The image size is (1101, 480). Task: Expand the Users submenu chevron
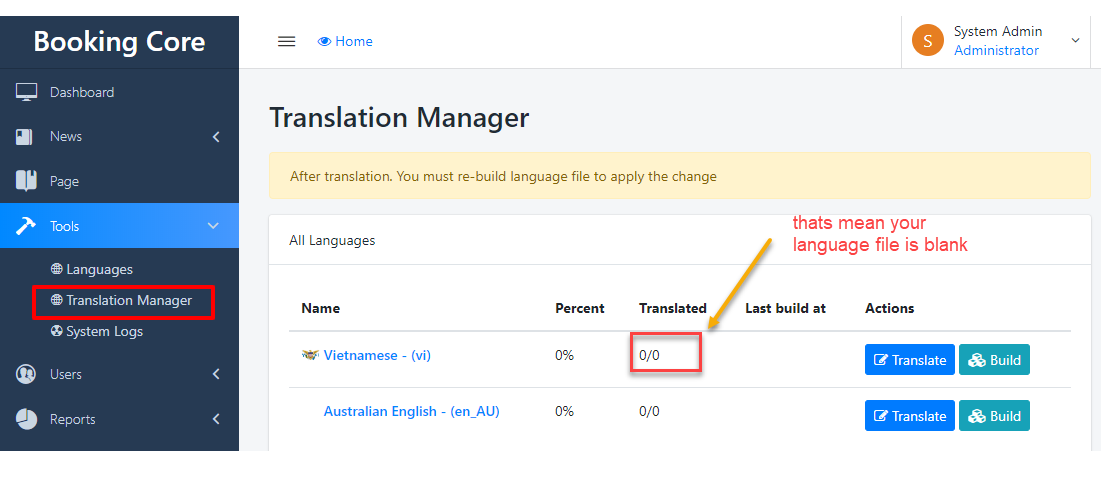coord(216,374)
